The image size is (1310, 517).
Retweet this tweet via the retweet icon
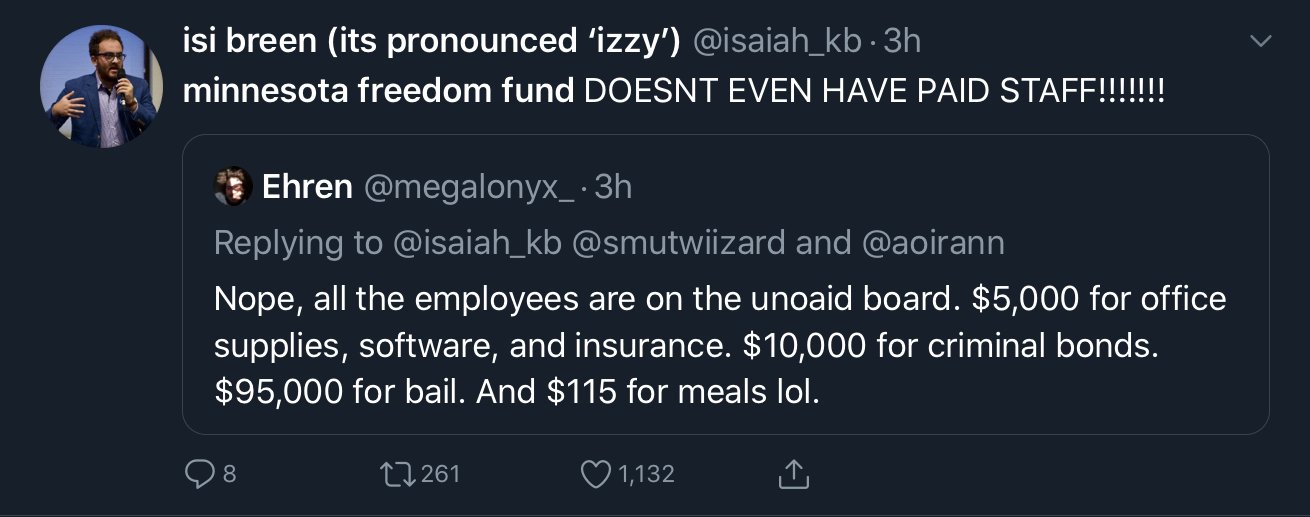click(x=398, y=473)
